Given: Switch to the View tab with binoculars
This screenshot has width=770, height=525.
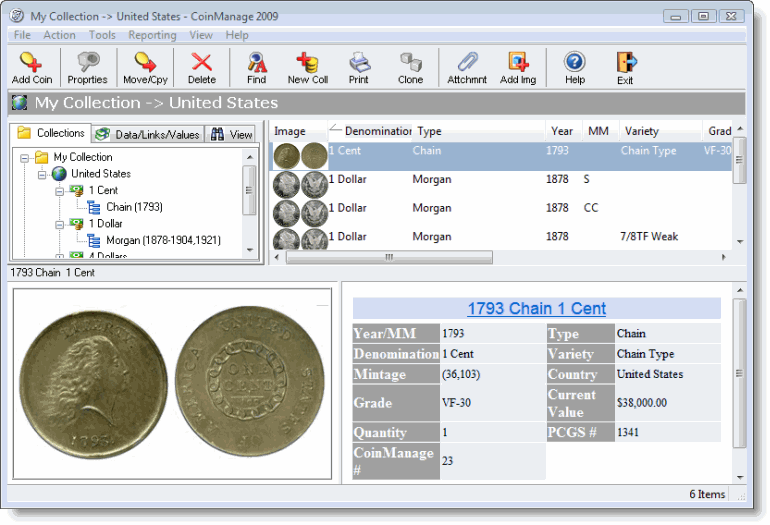Looking at the screenshot, I should coord(231,134).
